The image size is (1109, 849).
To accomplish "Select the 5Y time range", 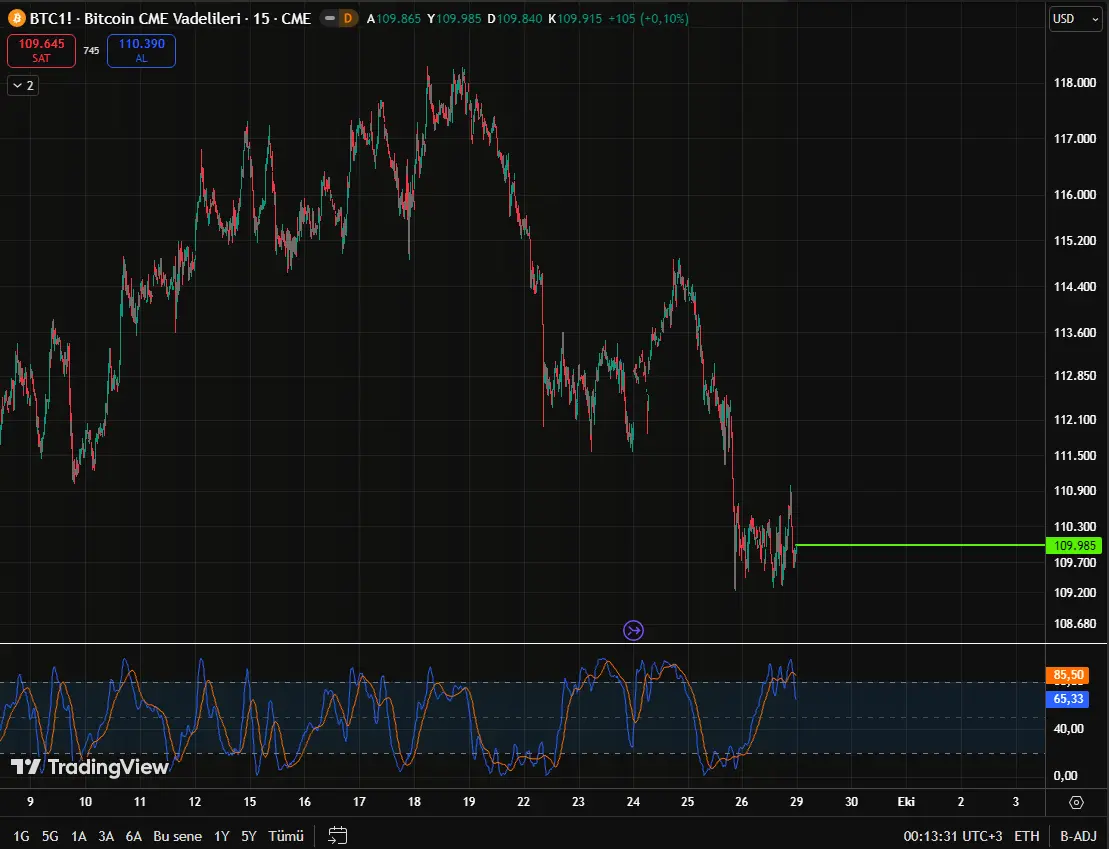I will (249, 836).
